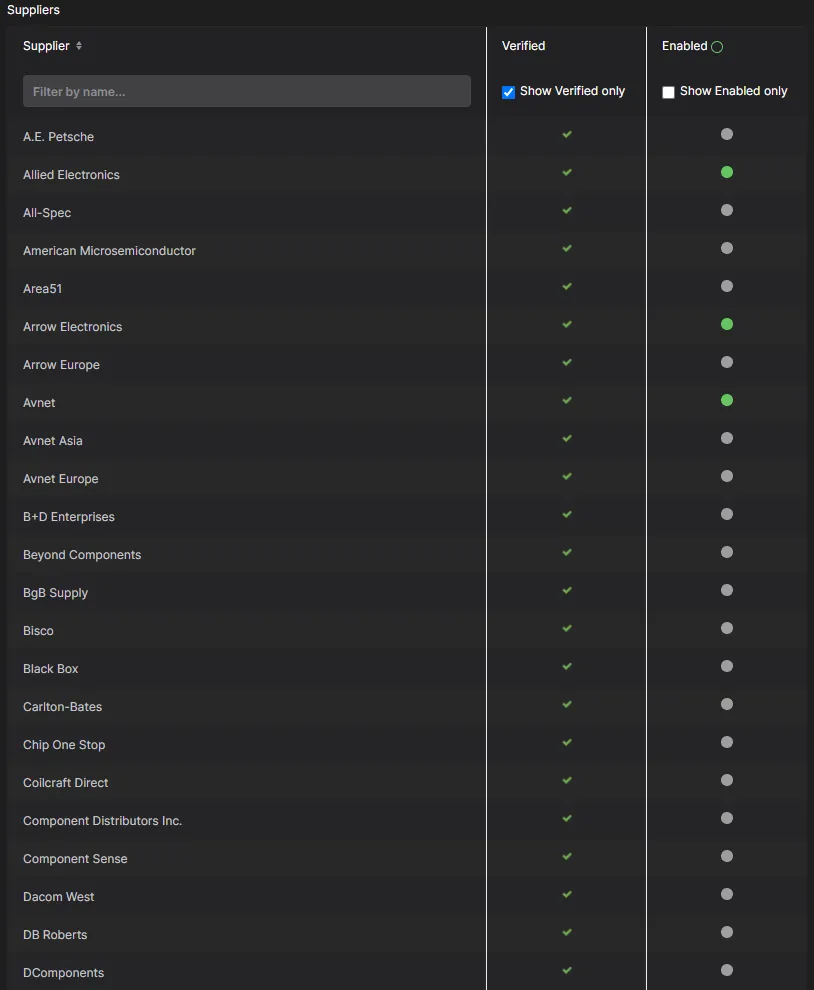The height and width of the screenshot is (990, 814).
Task: Focus the Filter by name input field
Action: click(247, 92)
